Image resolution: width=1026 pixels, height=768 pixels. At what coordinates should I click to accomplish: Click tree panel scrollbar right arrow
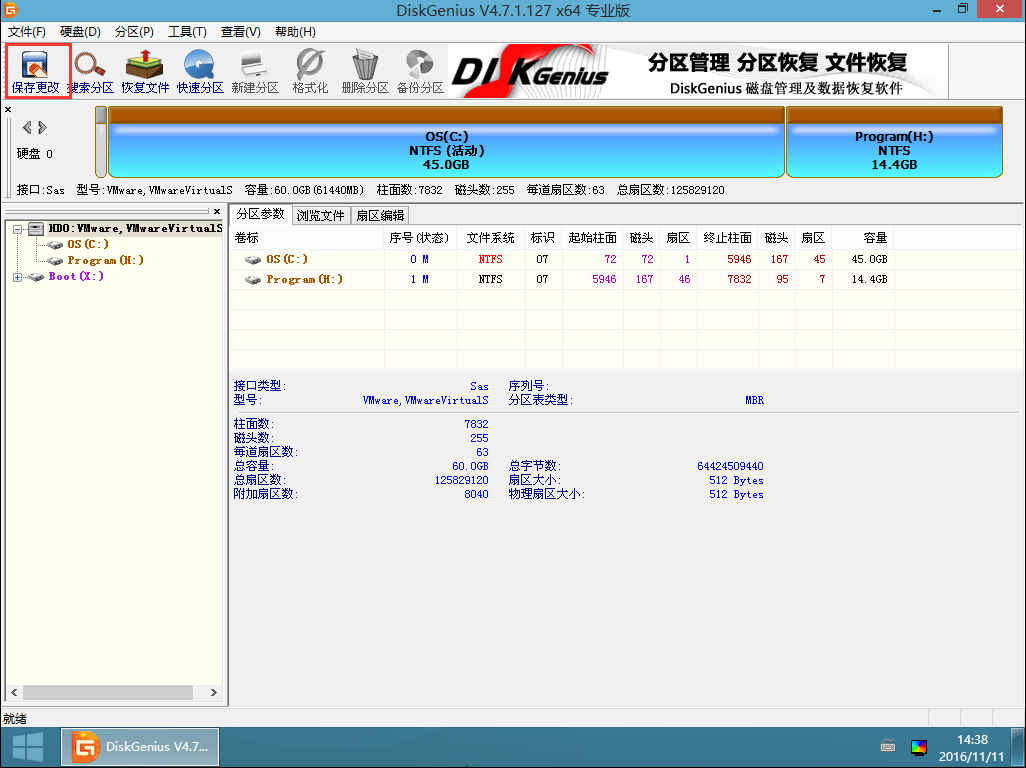click(213, 692)
